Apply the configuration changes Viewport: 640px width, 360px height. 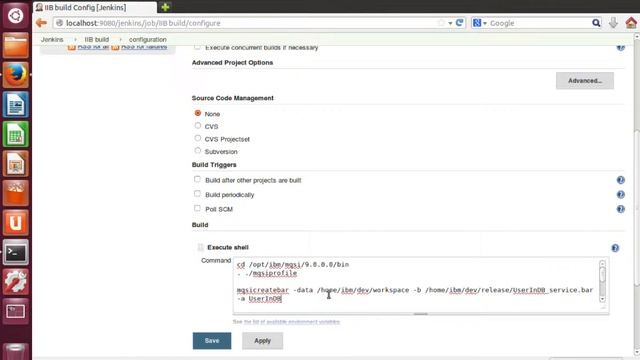point(262,341)
